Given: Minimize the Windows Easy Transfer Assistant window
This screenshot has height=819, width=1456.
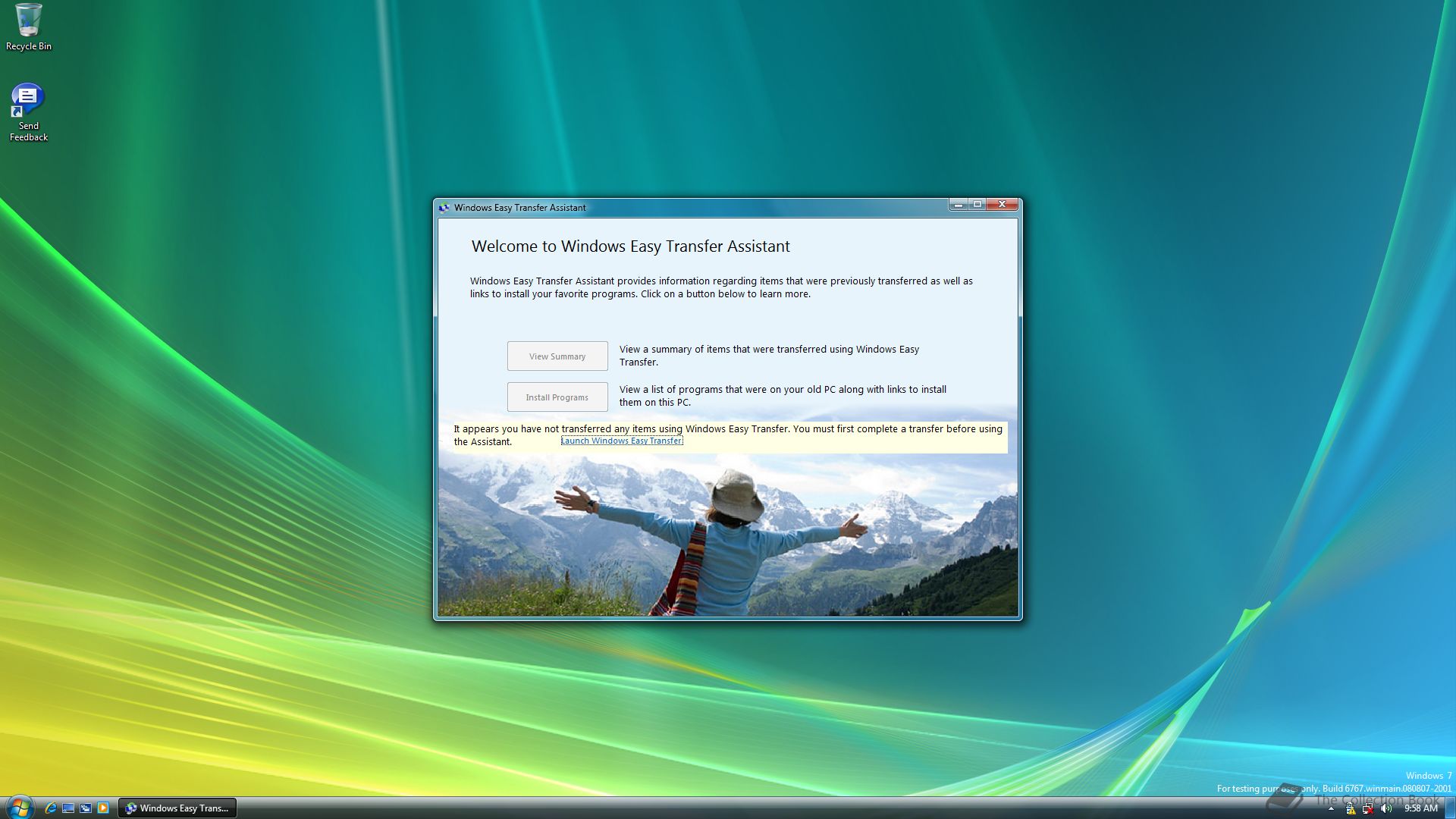Looking at the screenshot, I should [959, 205].
